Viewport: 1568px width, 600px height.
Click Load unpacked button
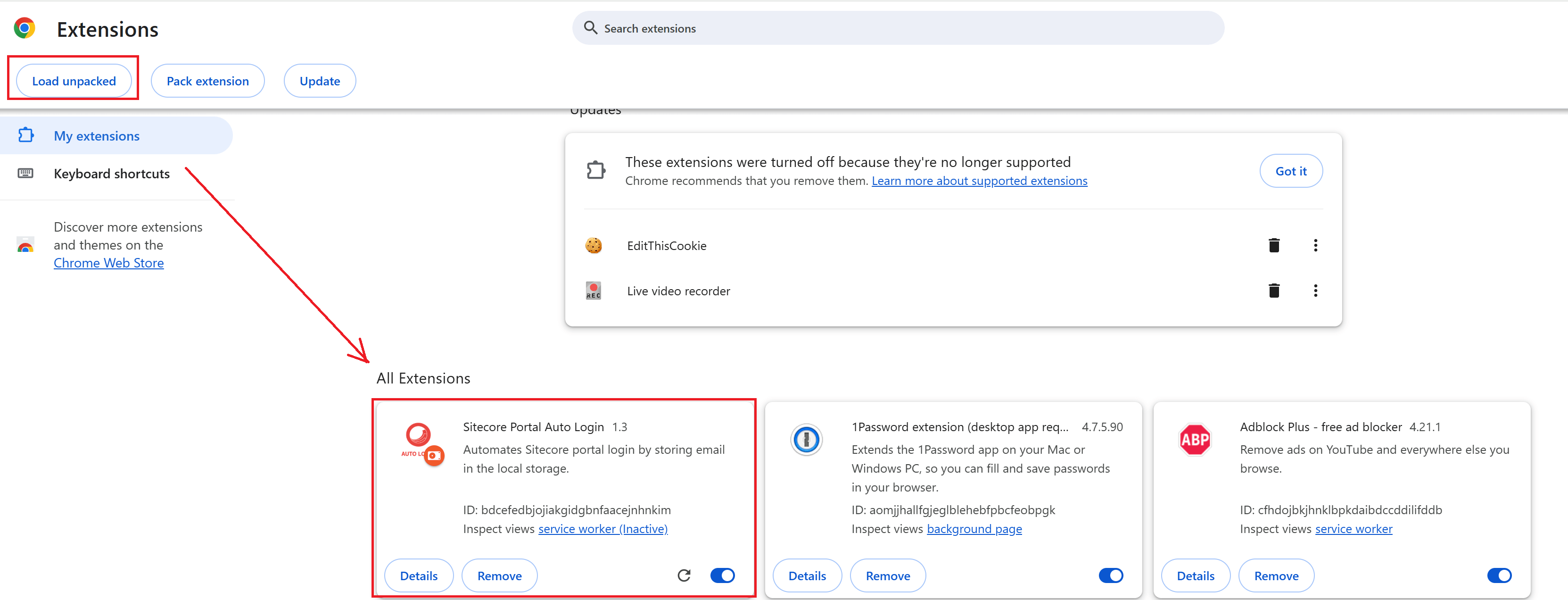coord(74,80)
